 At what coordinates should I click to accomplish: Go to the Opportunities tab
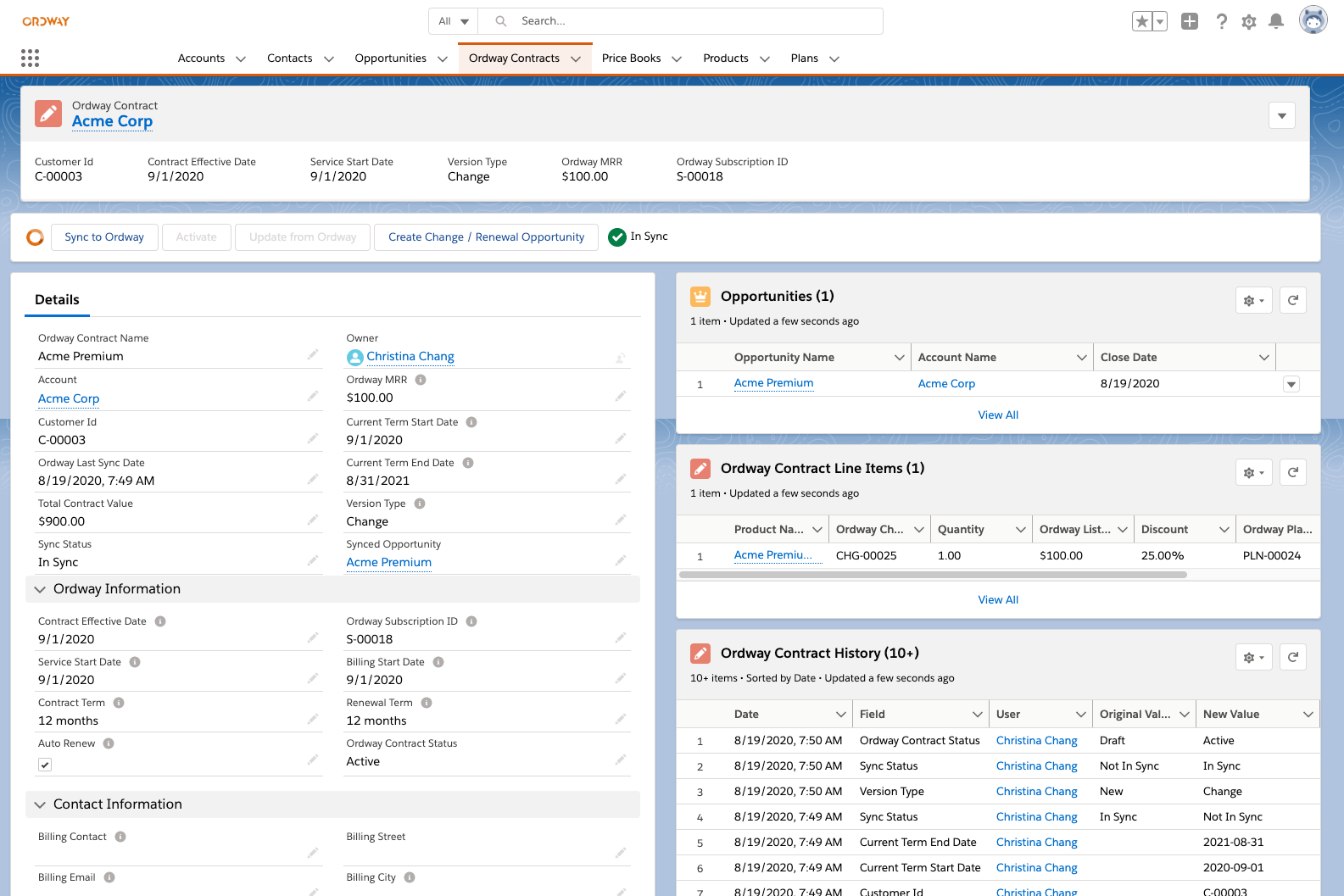click(x=390, y=58)
